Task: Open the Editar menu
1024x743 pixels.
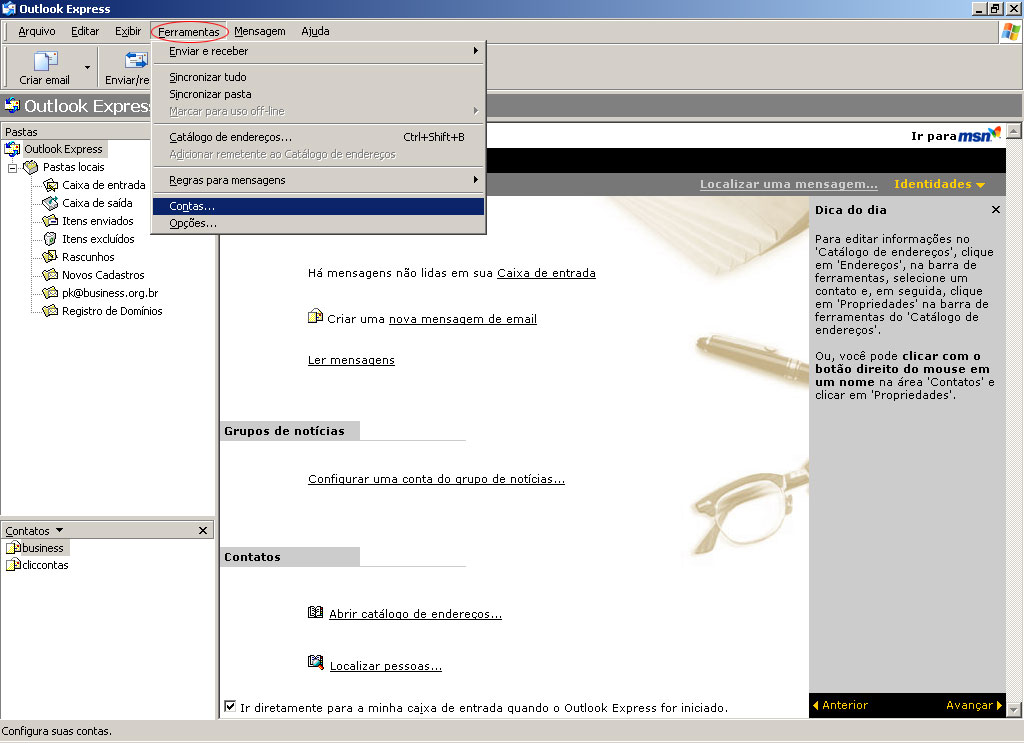Action: tap(85, 31)
